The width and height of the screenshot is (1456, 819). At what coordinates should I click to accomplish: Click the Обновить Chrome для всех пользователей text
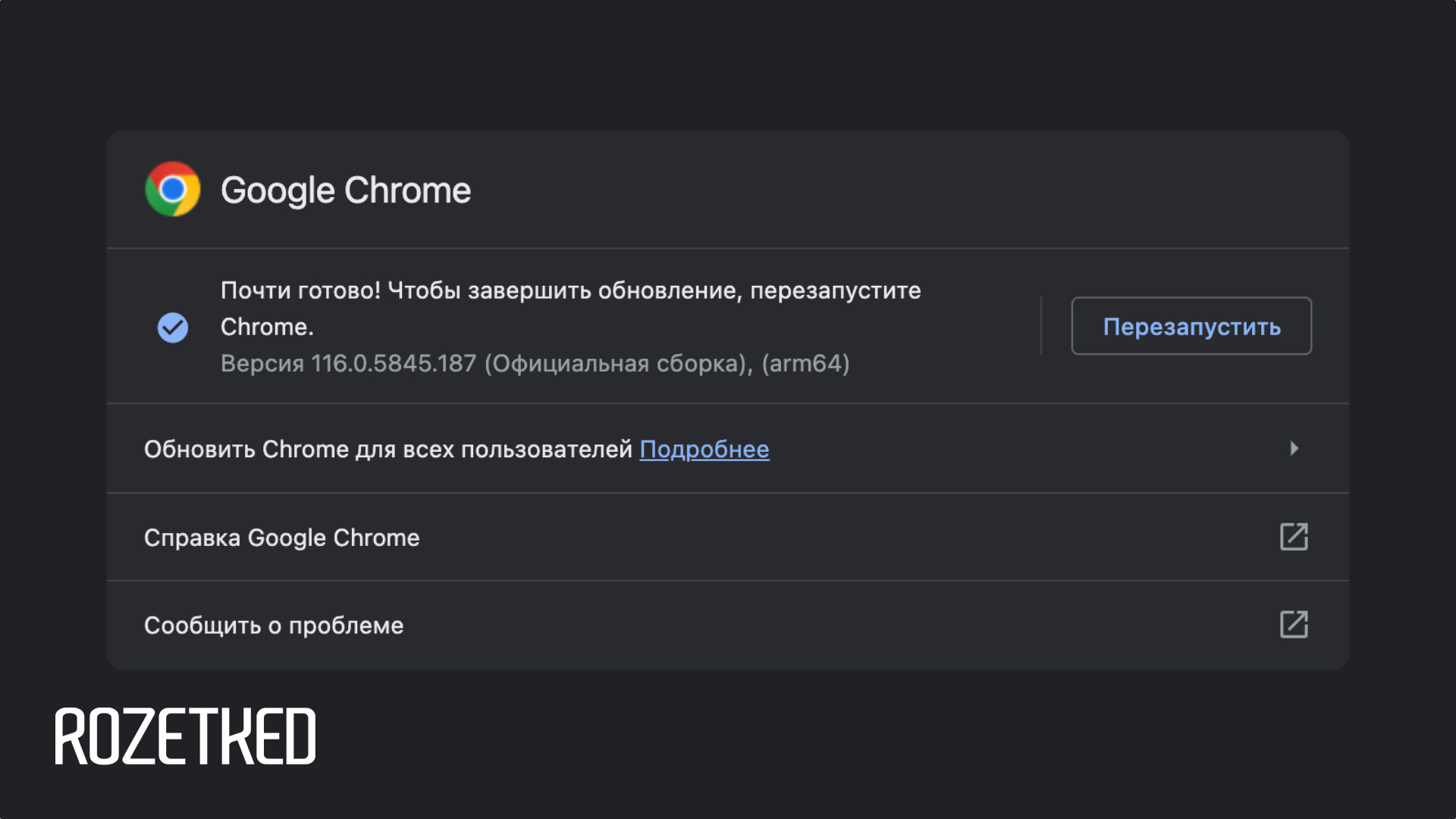388,449
